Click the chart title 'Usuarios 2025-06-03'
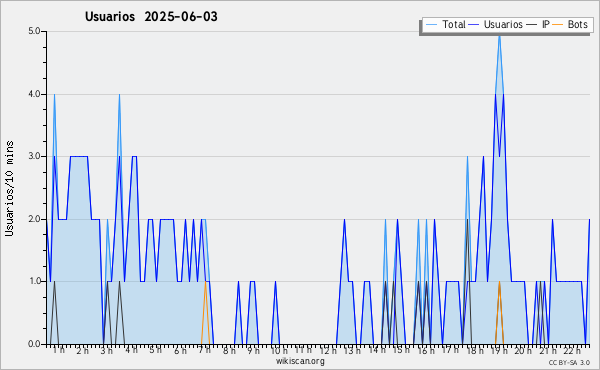This screenshot has height=370, width=600. 151,17
